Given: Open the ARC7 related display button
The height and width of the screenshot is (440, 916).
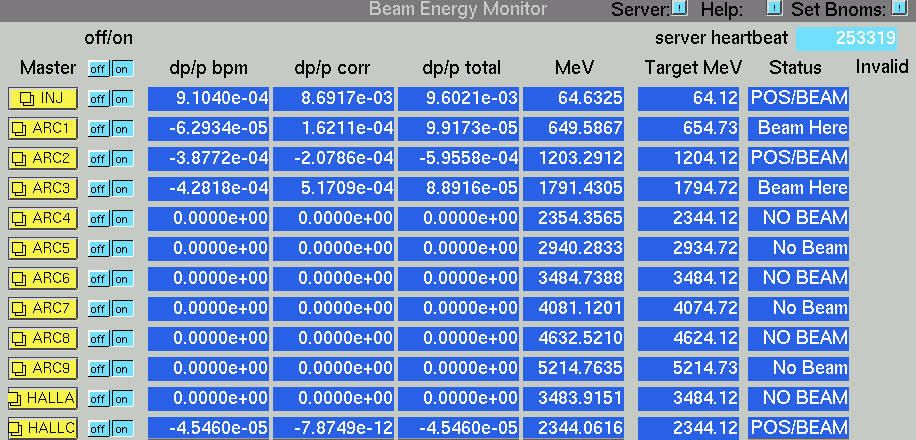Looking at the screenshot, I should tap(43, 309).
